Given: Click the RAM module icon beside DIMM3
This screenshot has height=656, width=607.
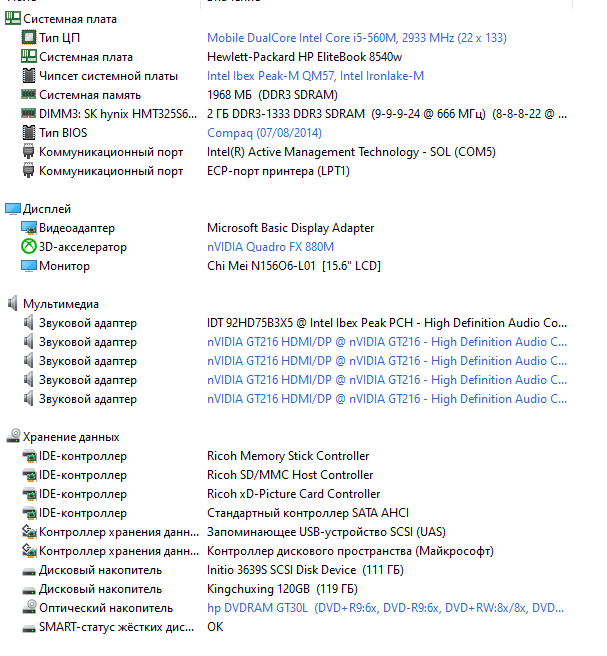Looking at the screenshot, I should coord(28,113).
